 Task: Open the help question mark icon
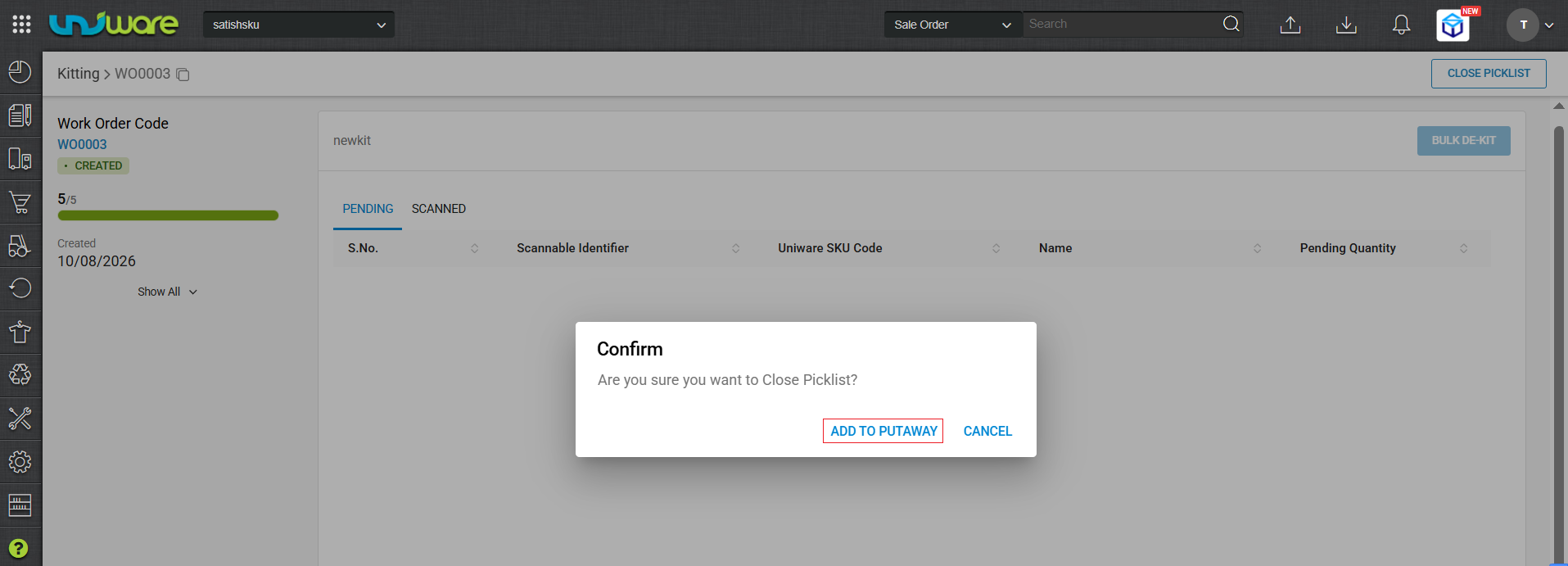pyautogui.click(x=19, y=548)
